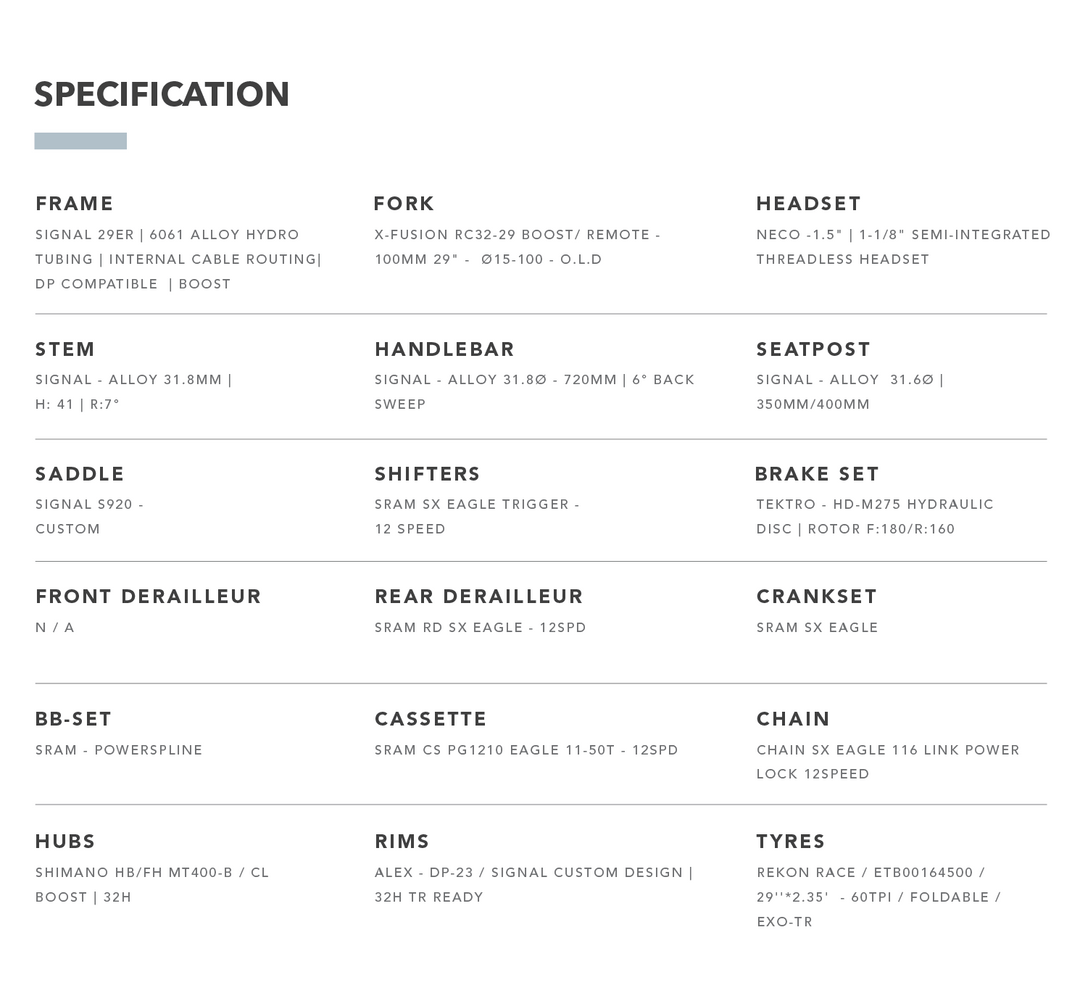Click the CRANKSET heading

click(x=816, y=597)
